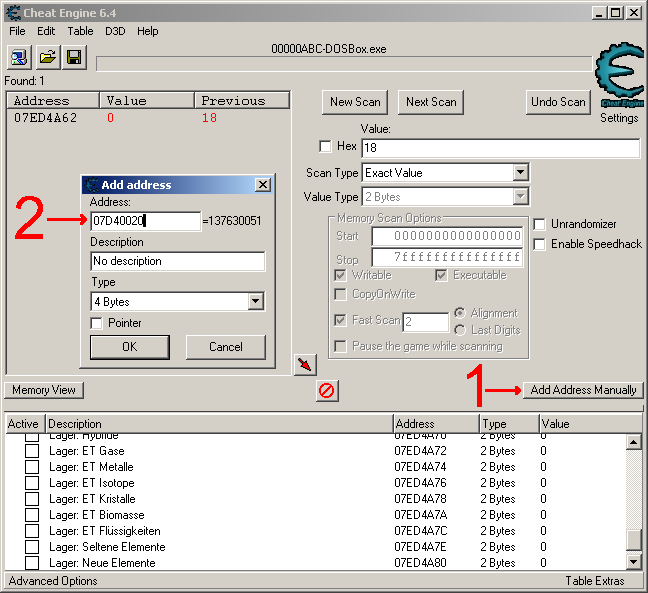Open the Table menu
Screen dimensions: 648x593
[x=80, y=31]
